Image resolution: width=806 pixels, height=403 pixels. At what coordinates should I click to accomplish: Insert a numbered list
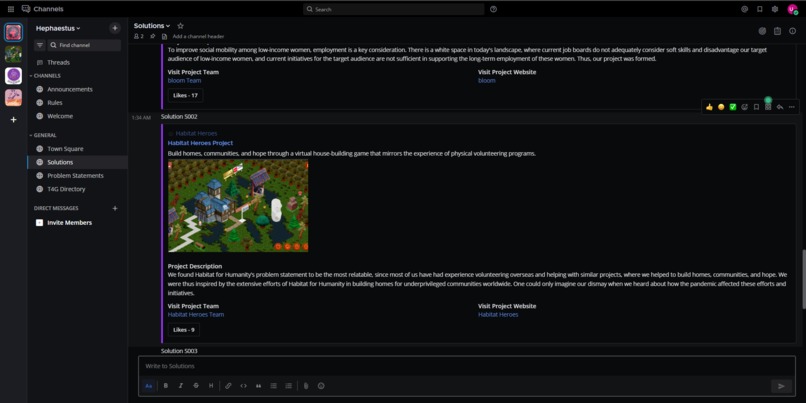click(288, 386)
